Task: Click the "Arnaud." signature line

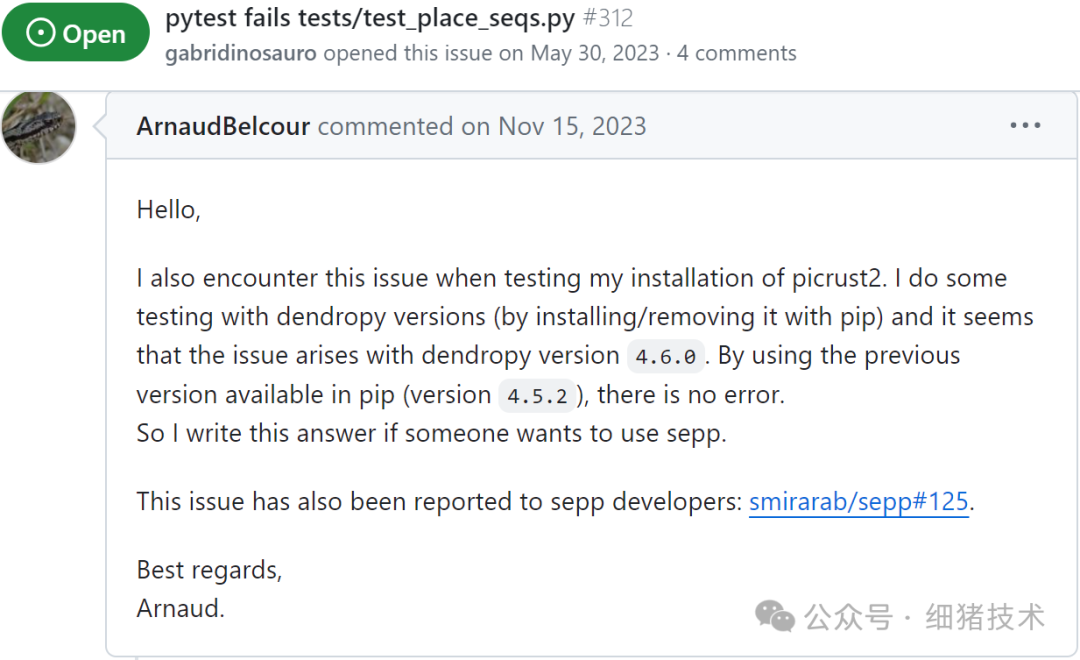Action: click(x=180, y=608)
